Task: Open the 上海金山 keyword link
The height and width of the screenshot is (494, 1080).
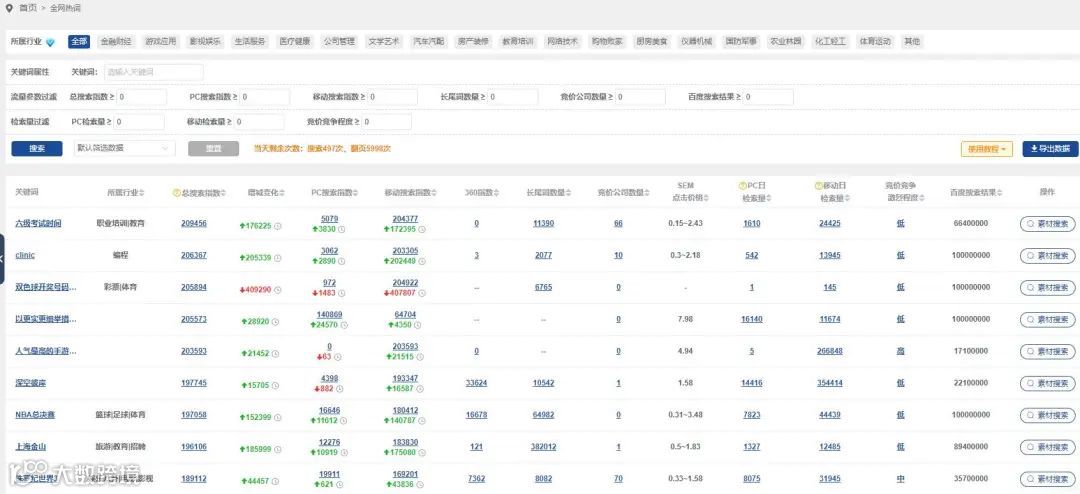Action: [x=31, y=447]
